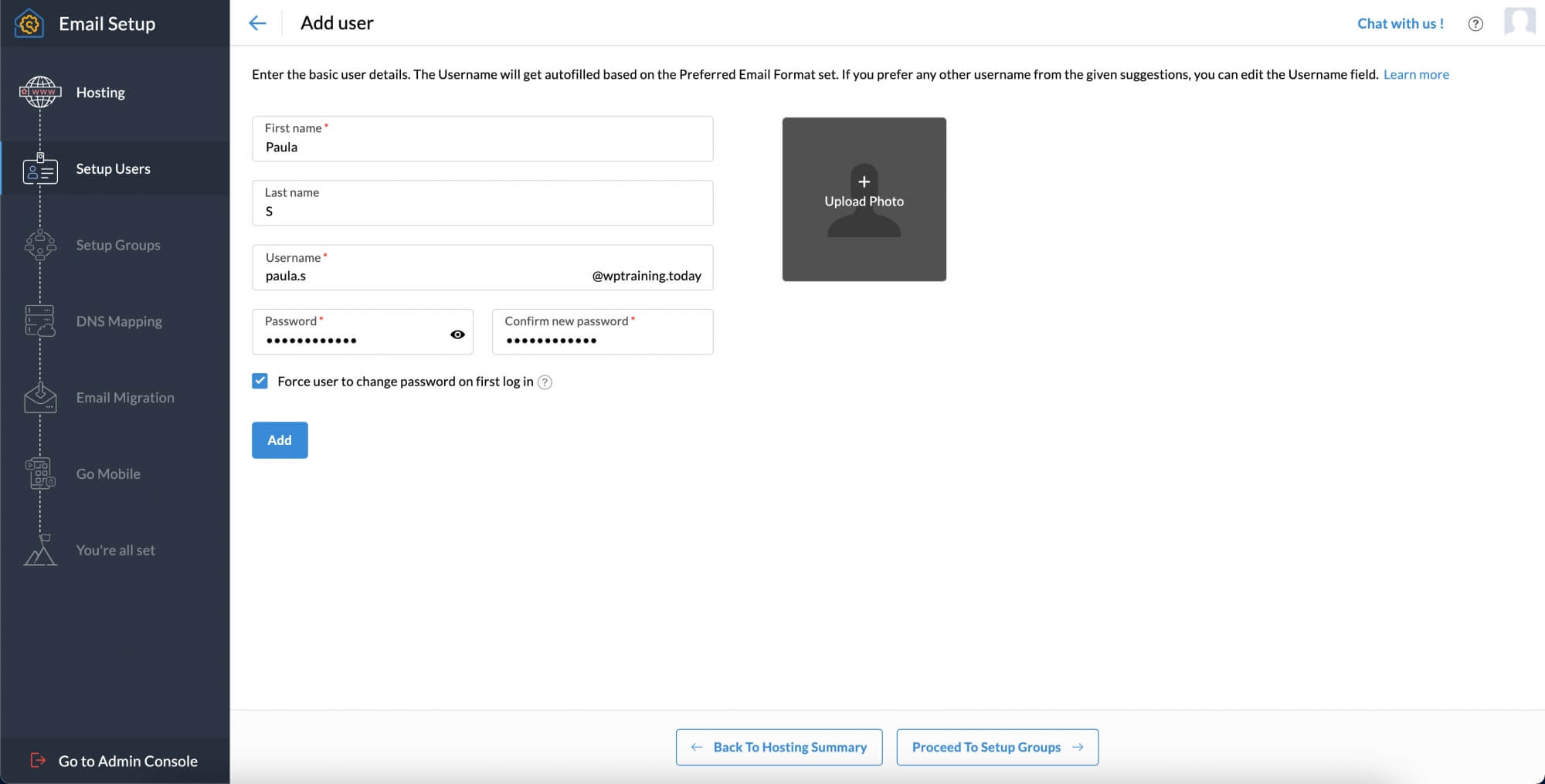Open the profile avatar in the header
Viewport: 1545px width, 784px height.
(x=1520, y=23)
